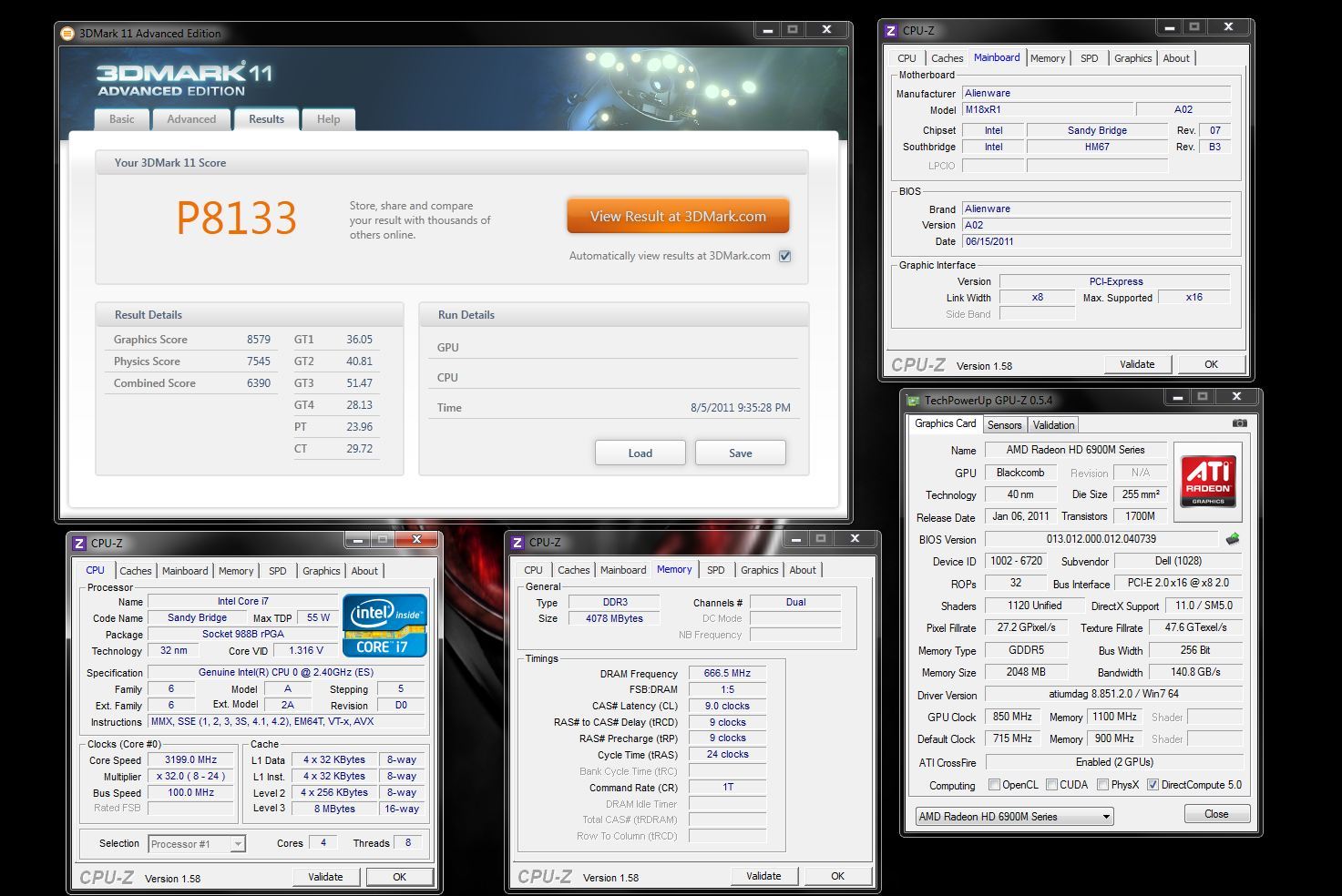Click the run time 8/5/2011 9:35:28 PM
Viewport: 1342px width, 896px height.
coord(741,408)
